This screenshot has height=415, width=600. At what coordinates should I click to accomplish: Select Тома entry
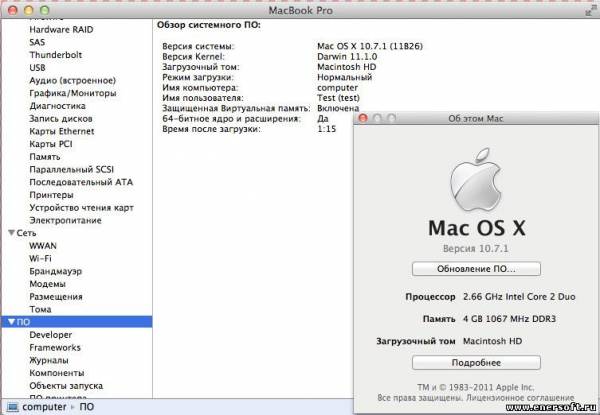[x=40, y=309]
